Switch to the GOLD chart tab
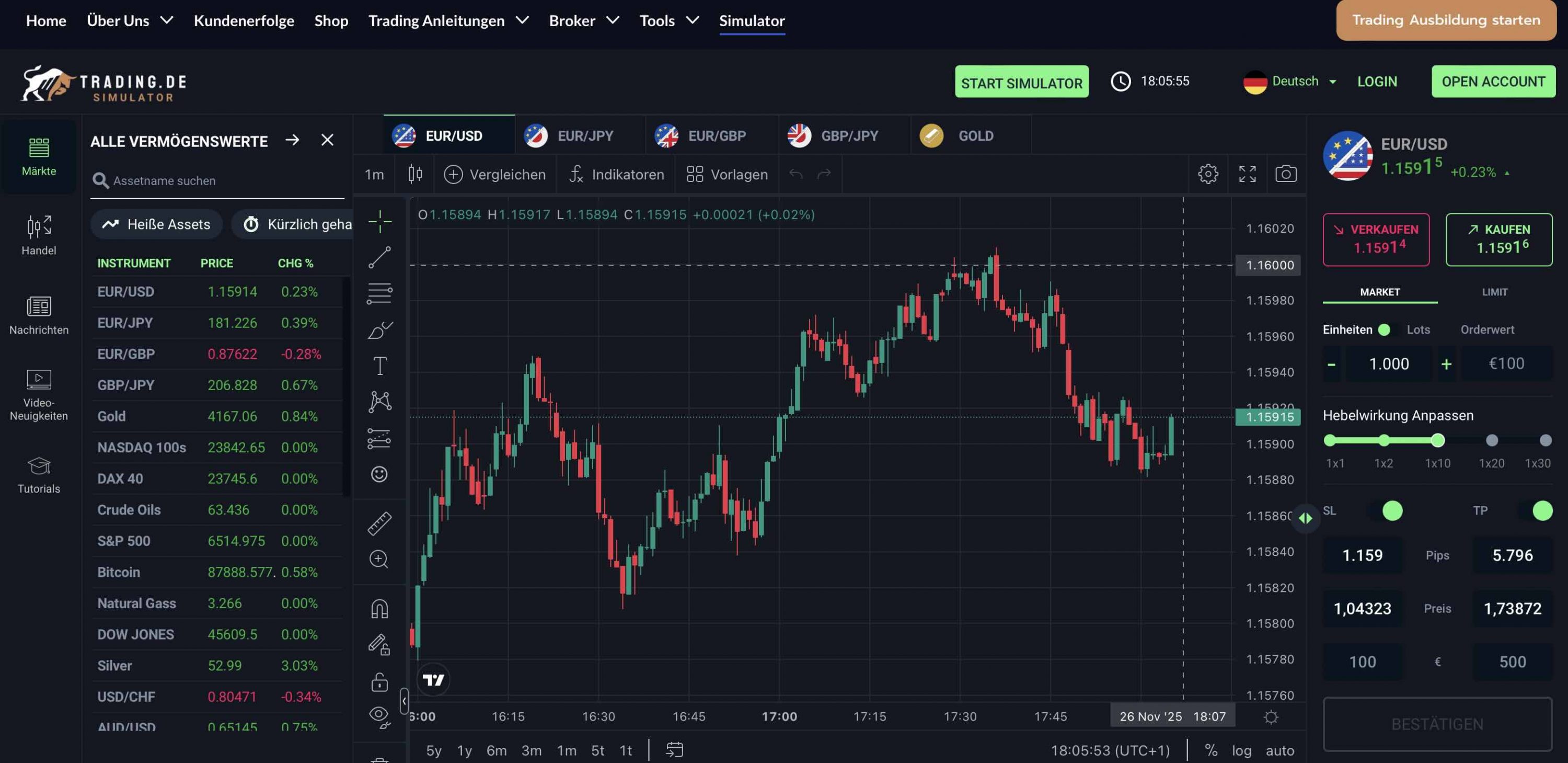 [x=971, y=136]
